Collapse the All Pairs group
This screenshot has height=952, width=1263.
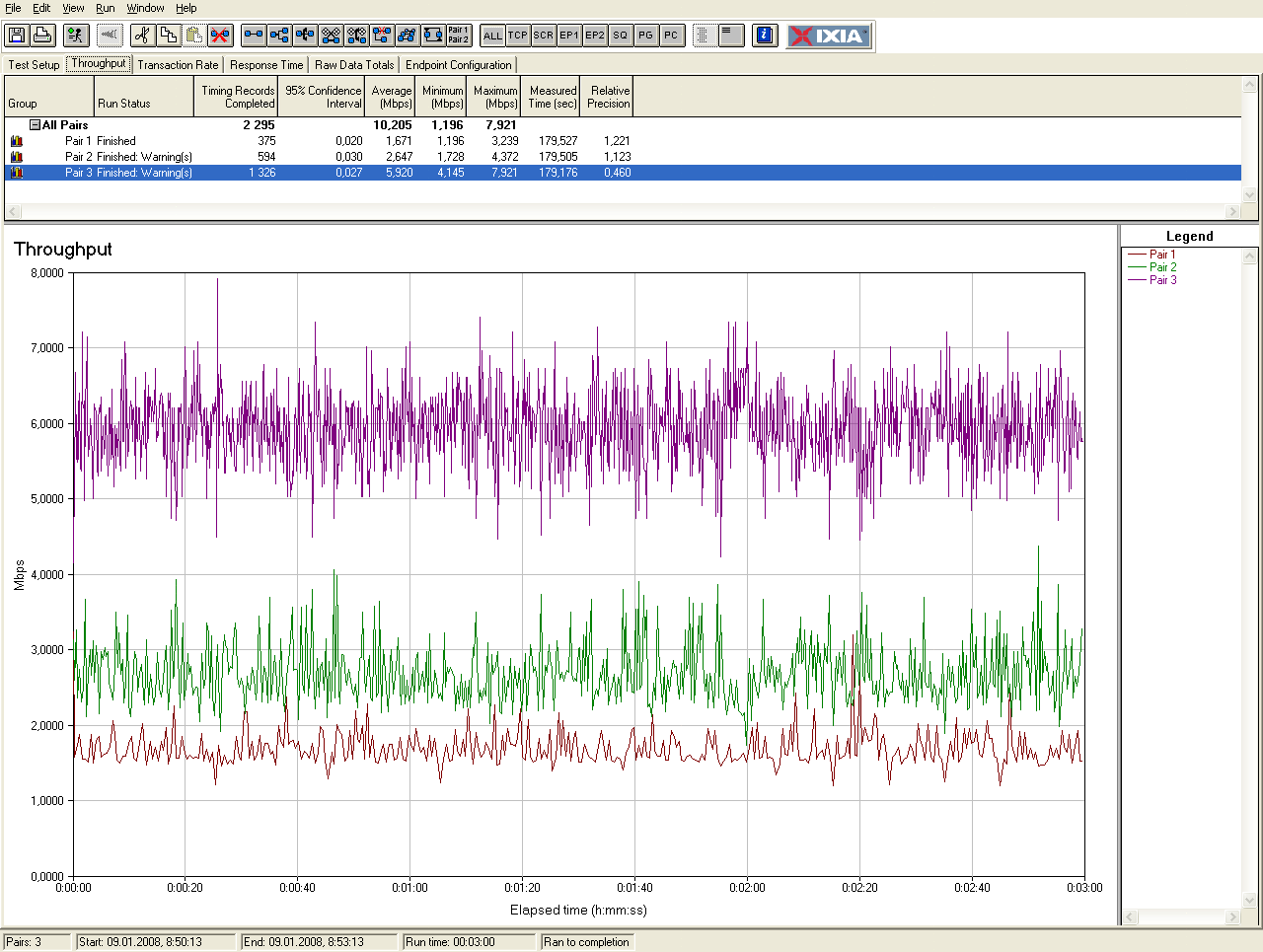(36, 125)
